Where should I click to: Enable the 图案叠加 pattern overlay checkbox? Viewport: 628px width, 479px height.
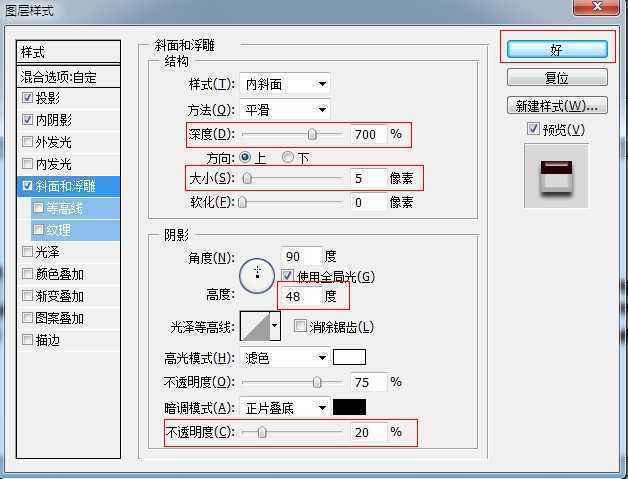tap(27, 318)
